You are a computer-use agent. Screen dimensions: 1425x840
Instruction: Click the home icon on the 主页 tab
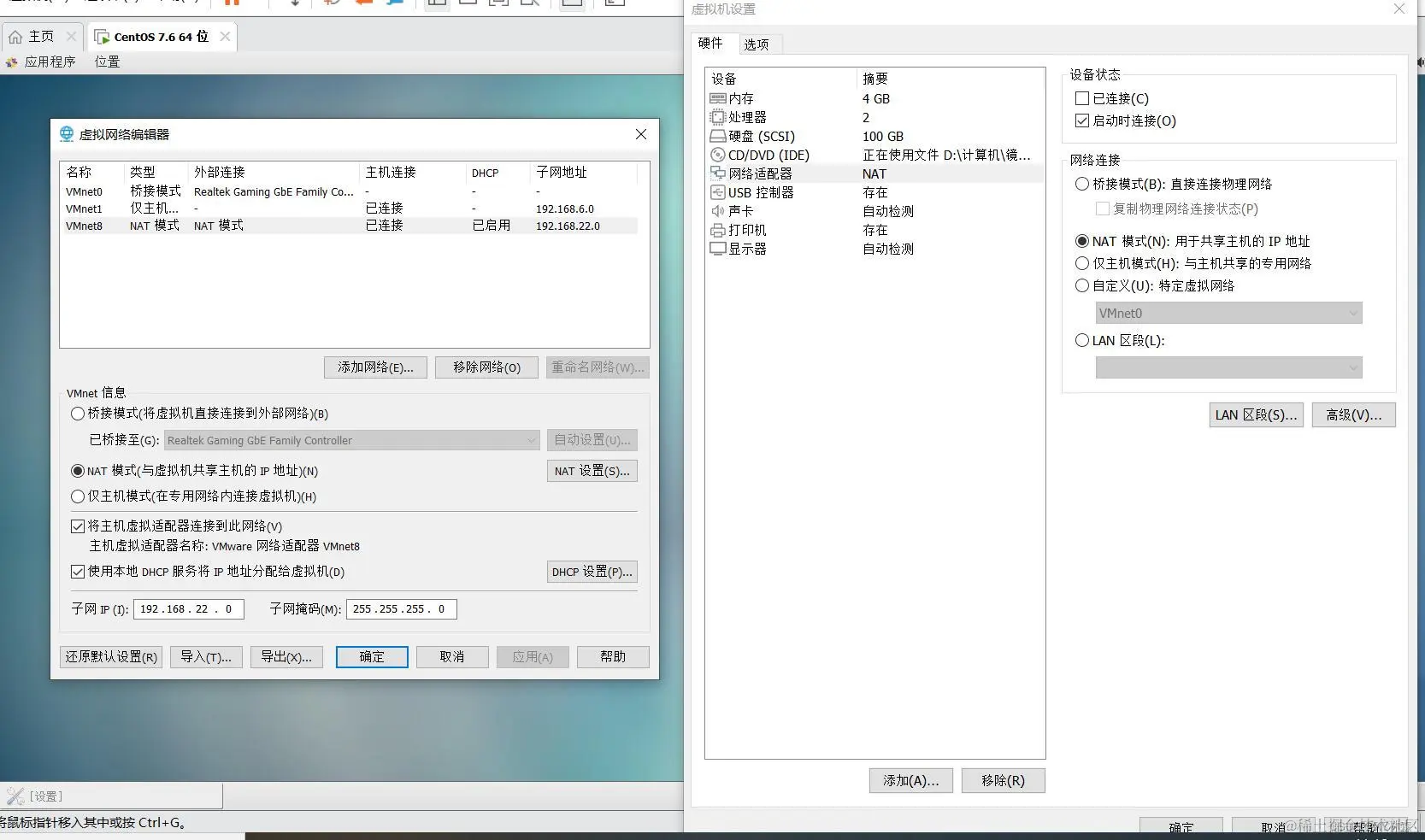15,37
